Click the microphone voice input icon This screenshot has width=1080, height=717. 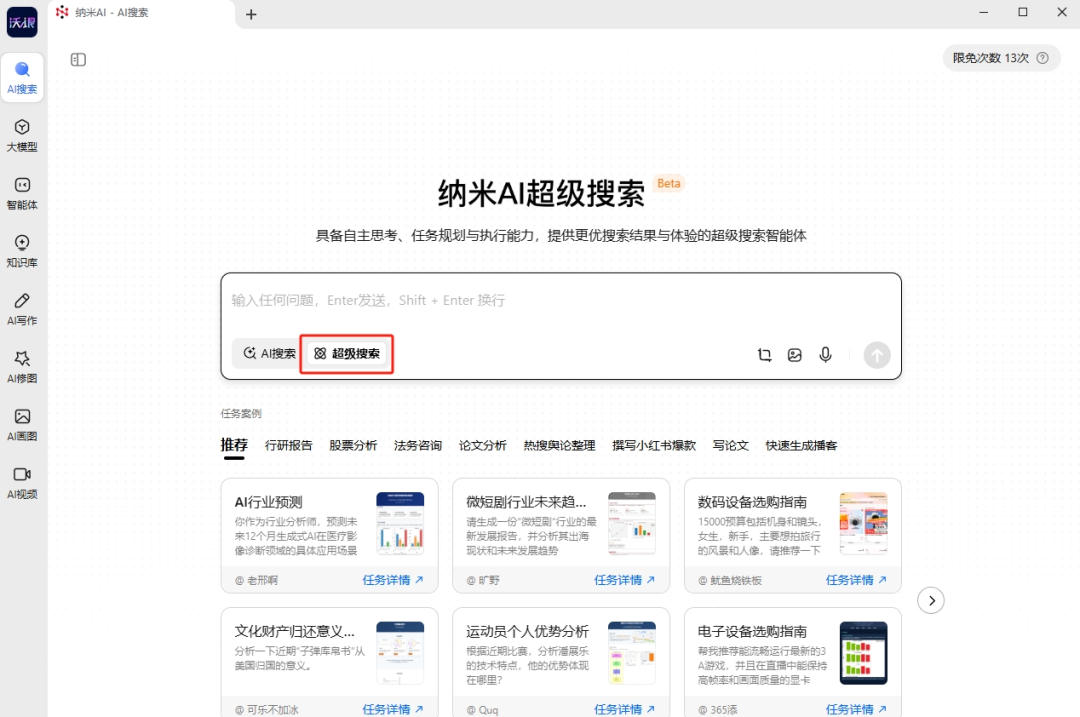click(825, 355)
